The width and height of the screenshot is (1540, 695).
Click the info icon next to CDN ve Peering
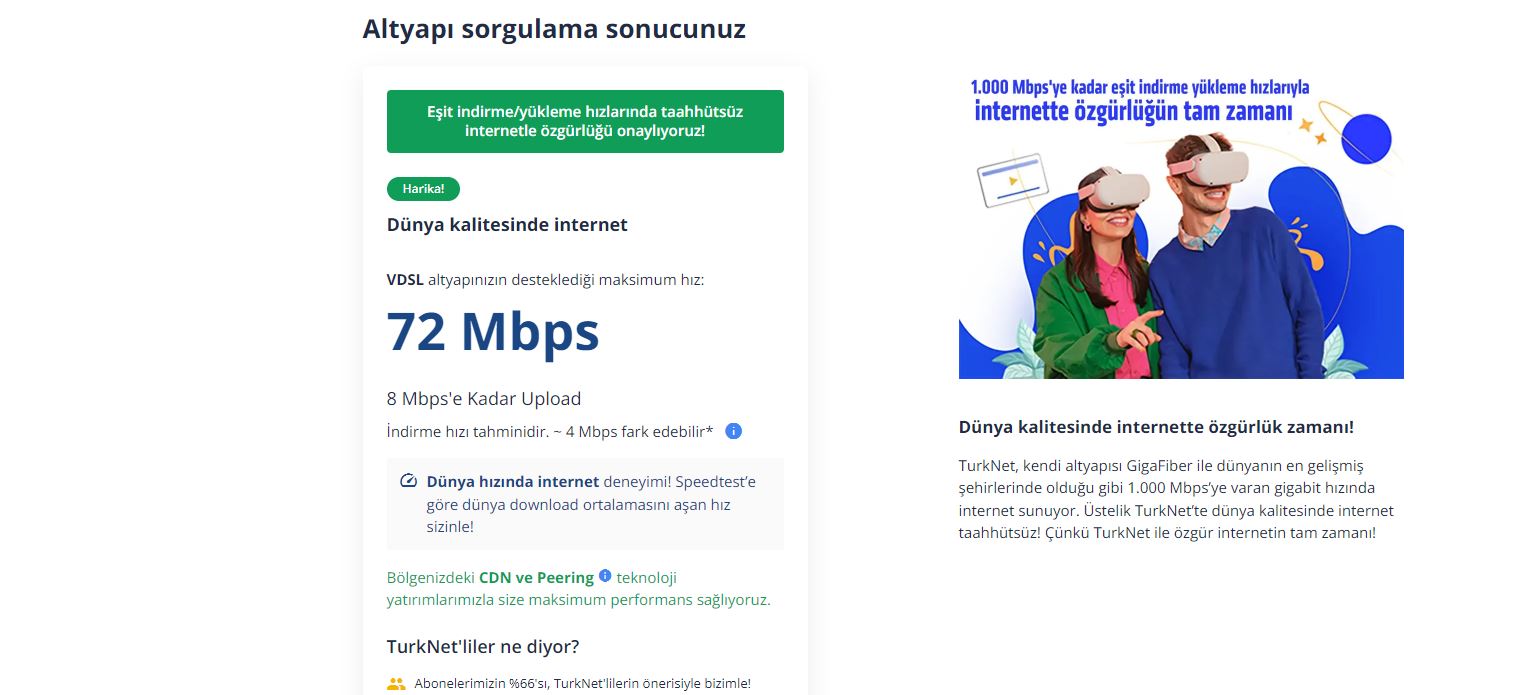pos(604,576)
